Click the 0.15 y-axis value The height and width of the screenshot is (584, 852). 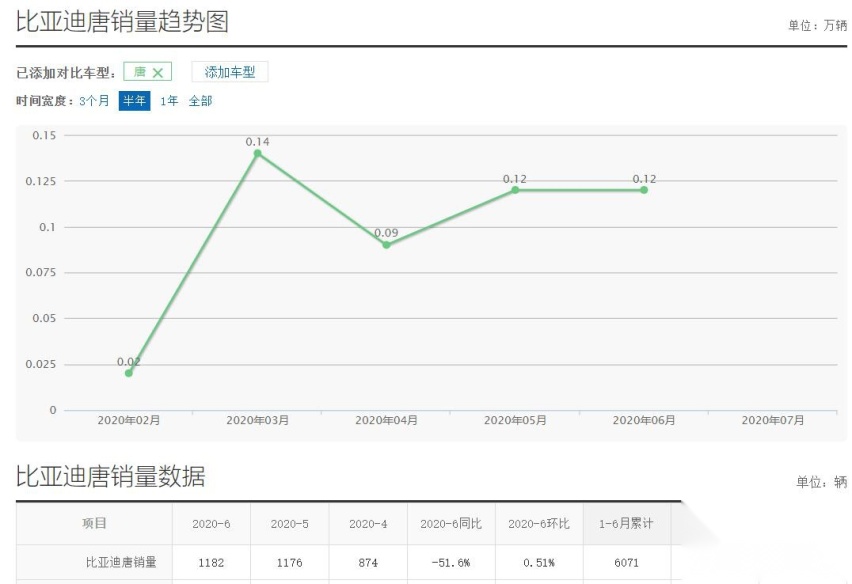coord(44,135)
